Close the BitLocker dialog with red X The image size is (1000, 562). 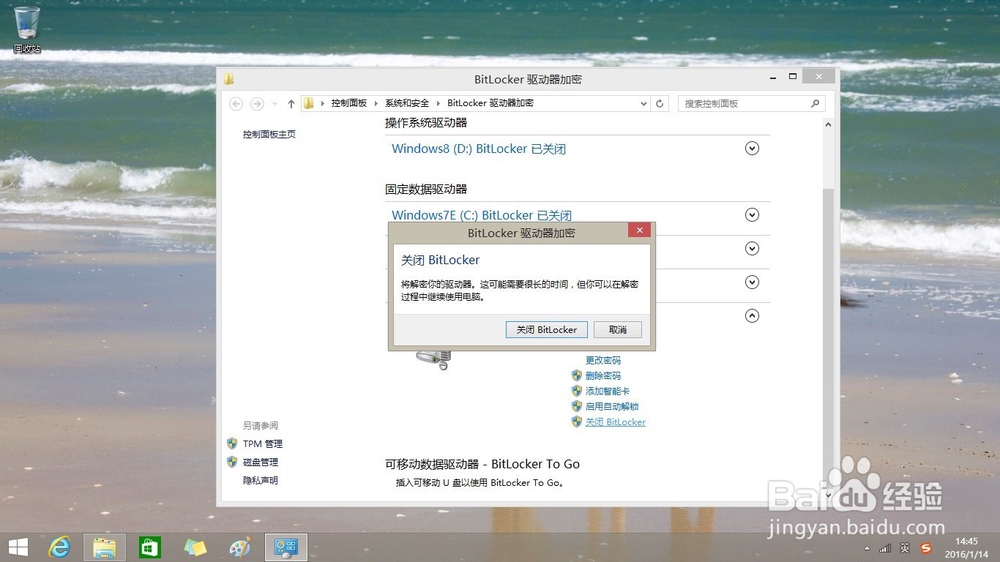639,230
